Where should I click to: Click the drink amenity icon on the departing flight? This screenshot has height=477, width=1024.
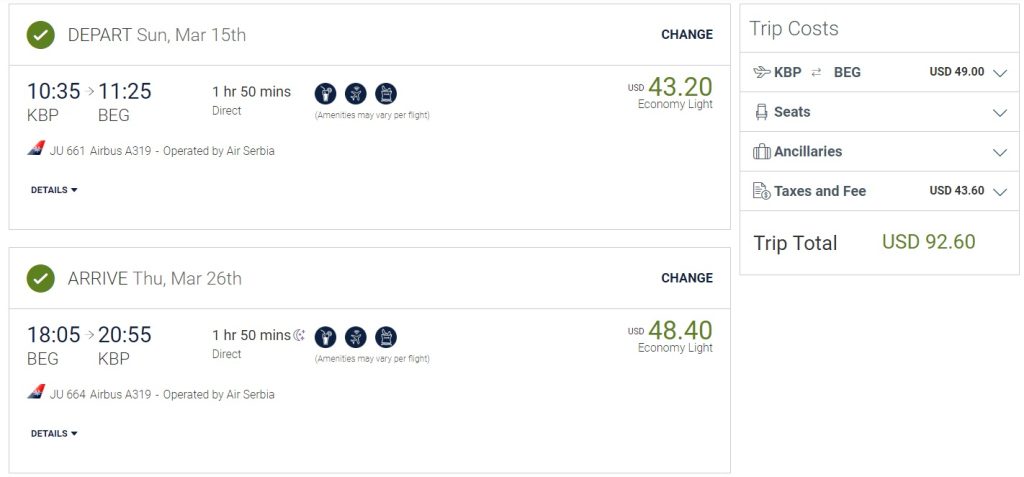325,94
